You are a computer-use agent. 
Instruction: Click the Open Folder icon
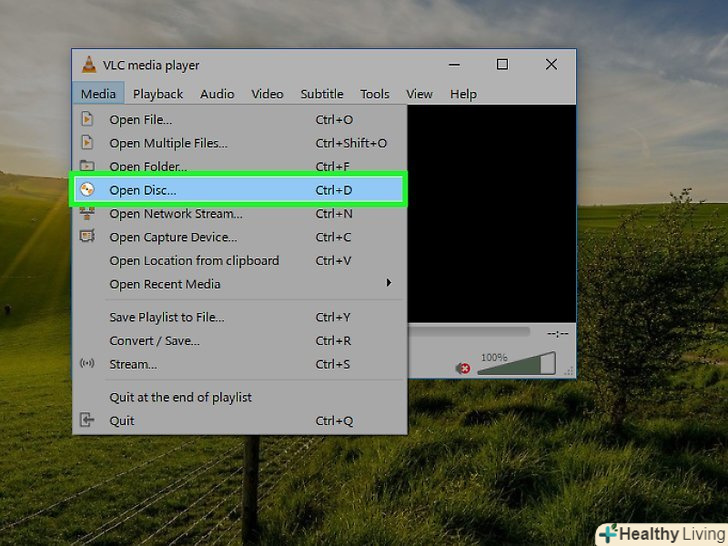click(87, 165)
